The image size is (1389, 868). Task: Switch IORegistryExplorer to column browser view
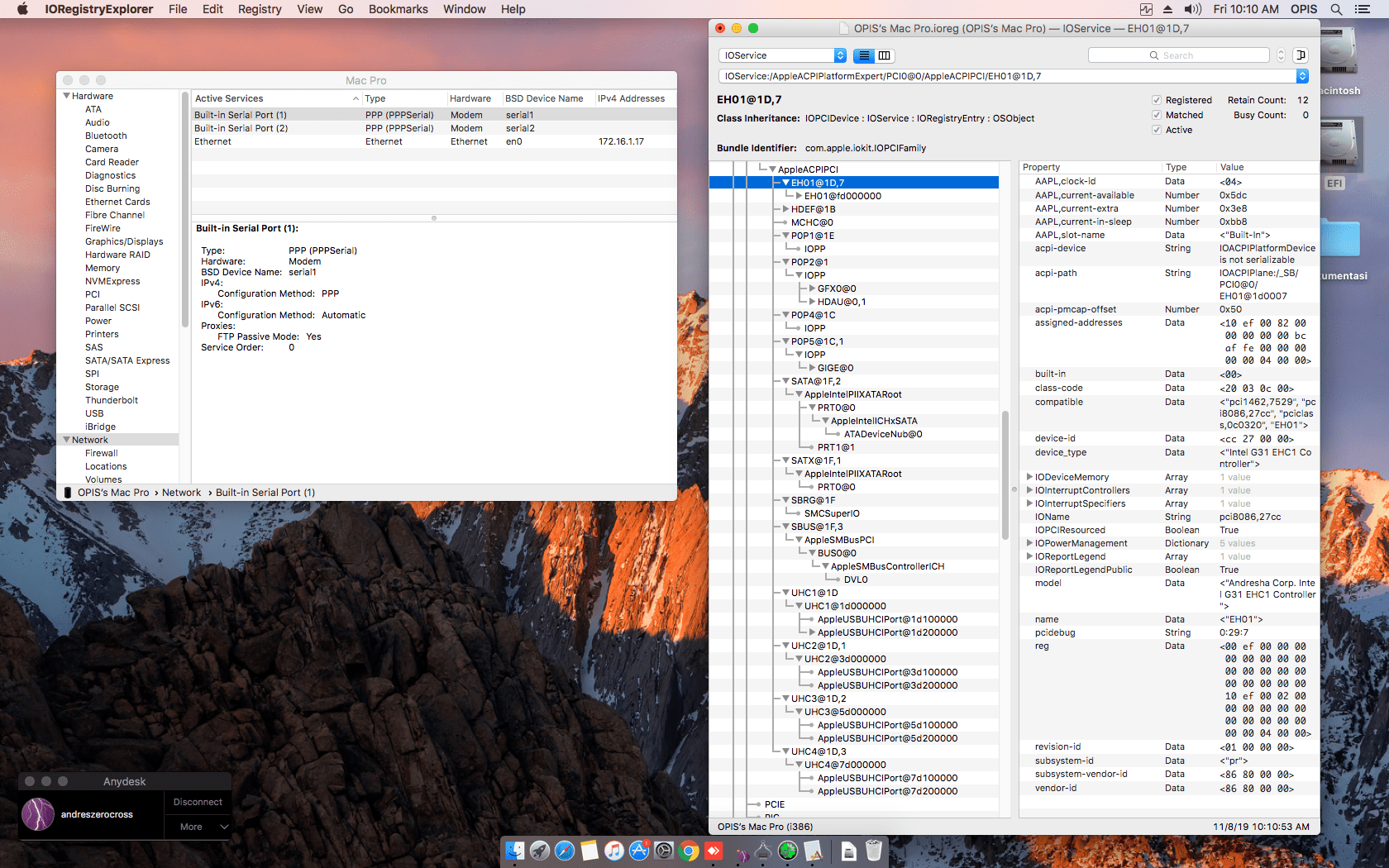(885, 55)
